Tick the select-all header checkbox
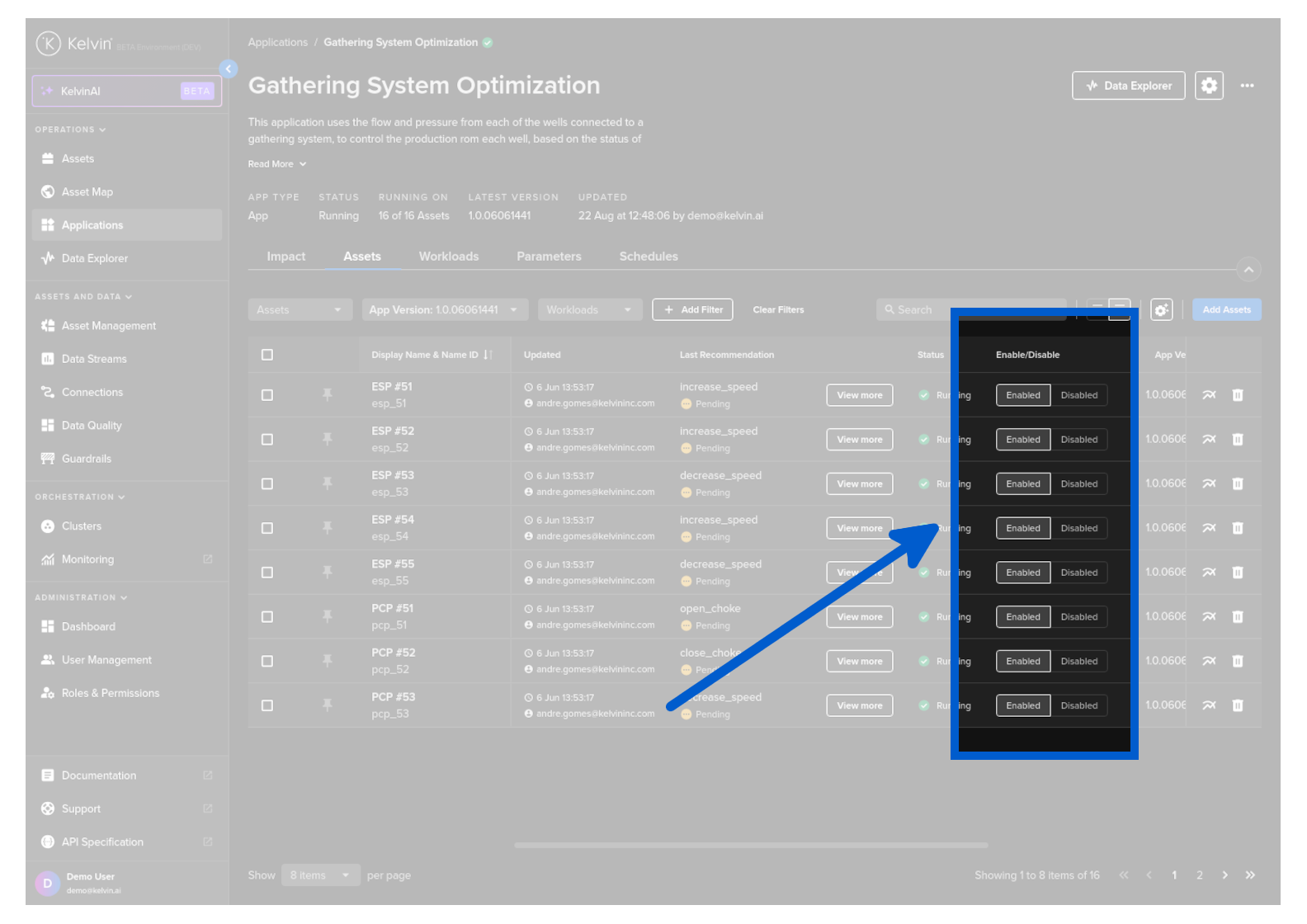 click(267, 355)
